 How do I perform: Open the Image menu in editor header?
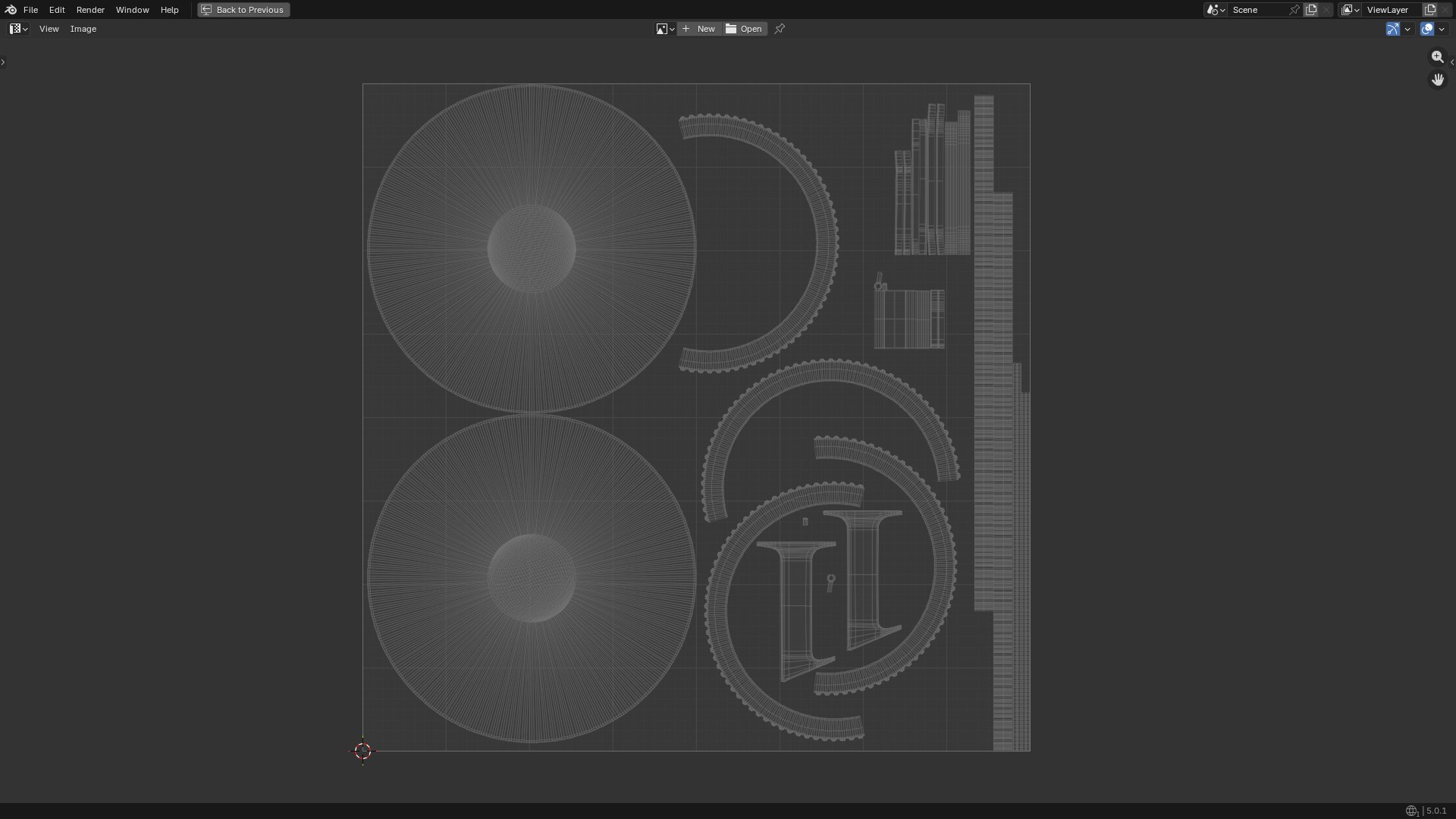[83, 29]
